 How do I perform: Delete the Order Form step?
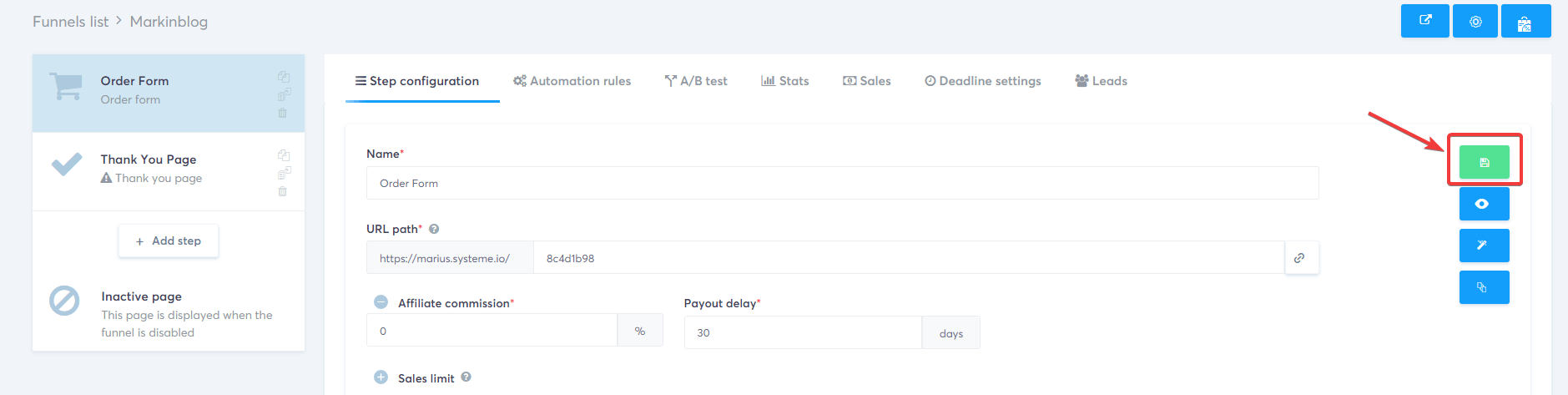coord(283,113)
